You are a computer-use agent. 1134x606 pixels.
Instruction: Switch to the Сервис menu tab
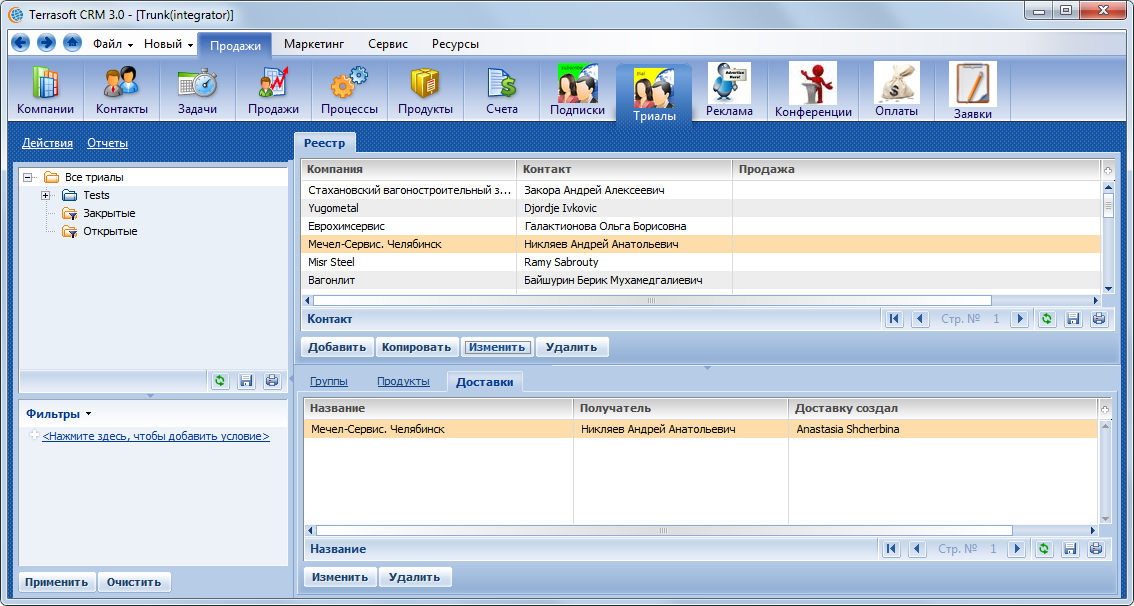[x=388, y=44]
